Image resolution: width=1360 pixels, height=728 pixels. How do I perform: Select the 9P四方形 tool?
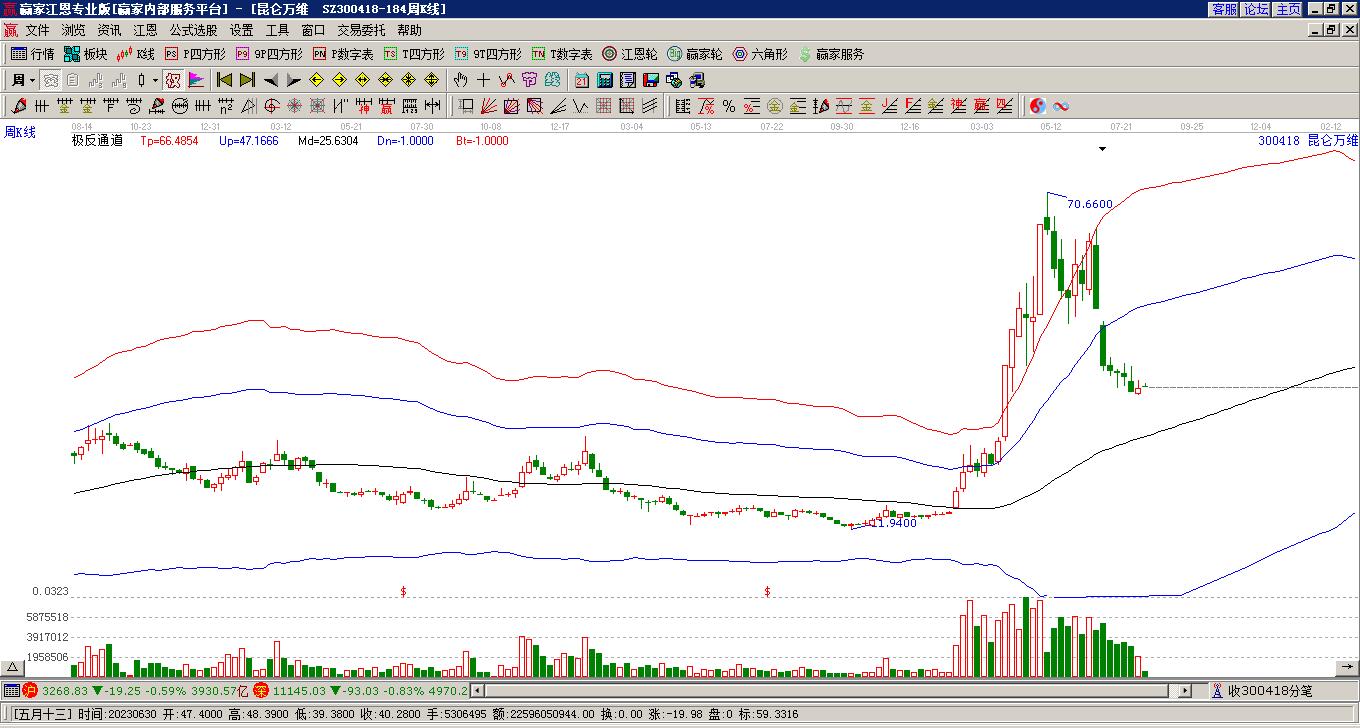tap(269, 54)
